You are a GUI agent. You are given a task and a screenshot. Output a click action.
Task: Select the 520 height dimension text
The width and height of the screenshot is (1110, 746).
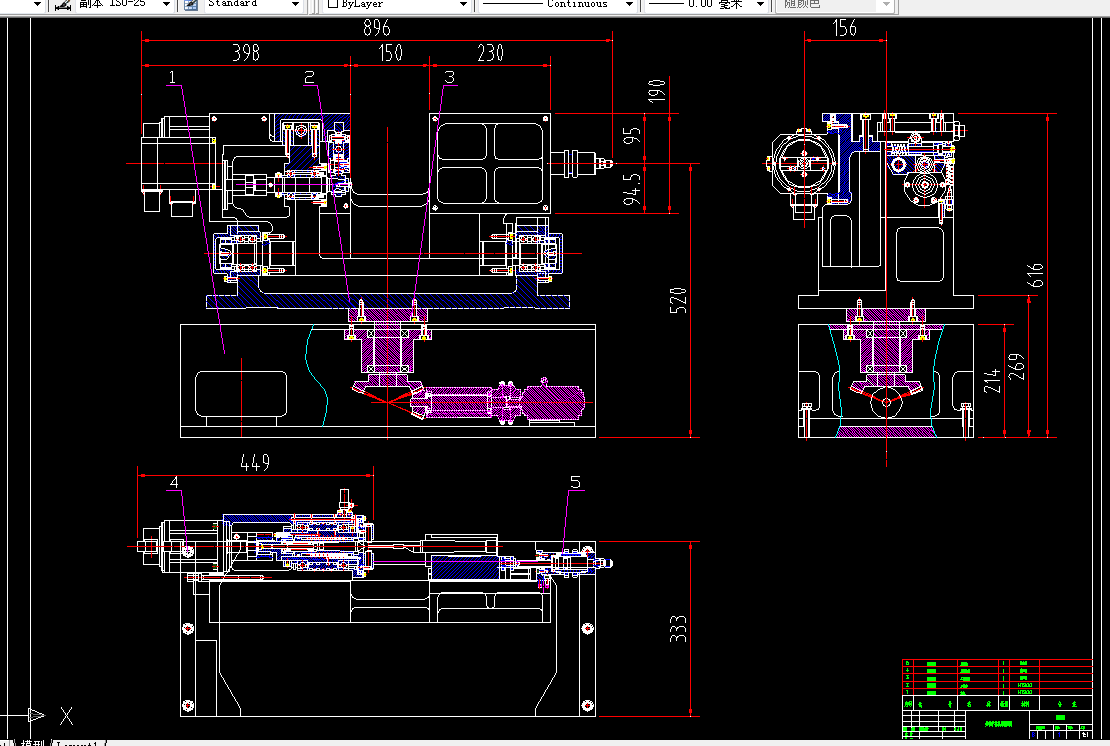(678, 300)
